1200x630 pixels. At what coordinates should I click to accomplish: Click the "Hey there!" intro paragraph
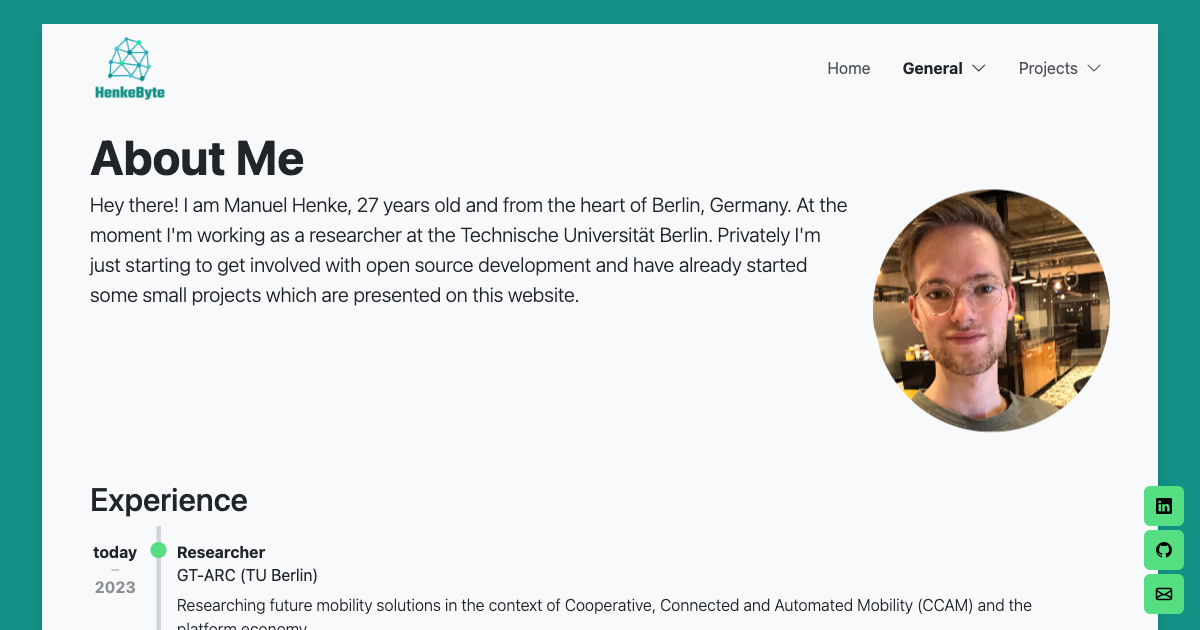(x=468, y=250)
